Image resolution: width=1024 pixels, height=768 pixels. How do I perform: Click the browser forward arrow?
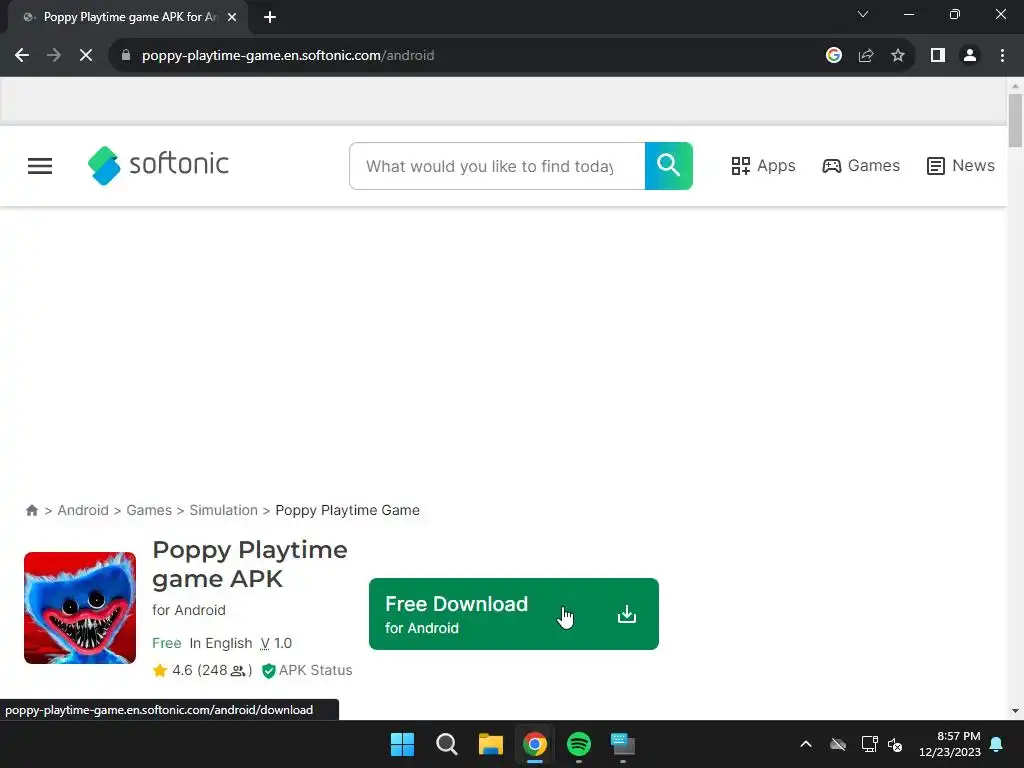54,56
